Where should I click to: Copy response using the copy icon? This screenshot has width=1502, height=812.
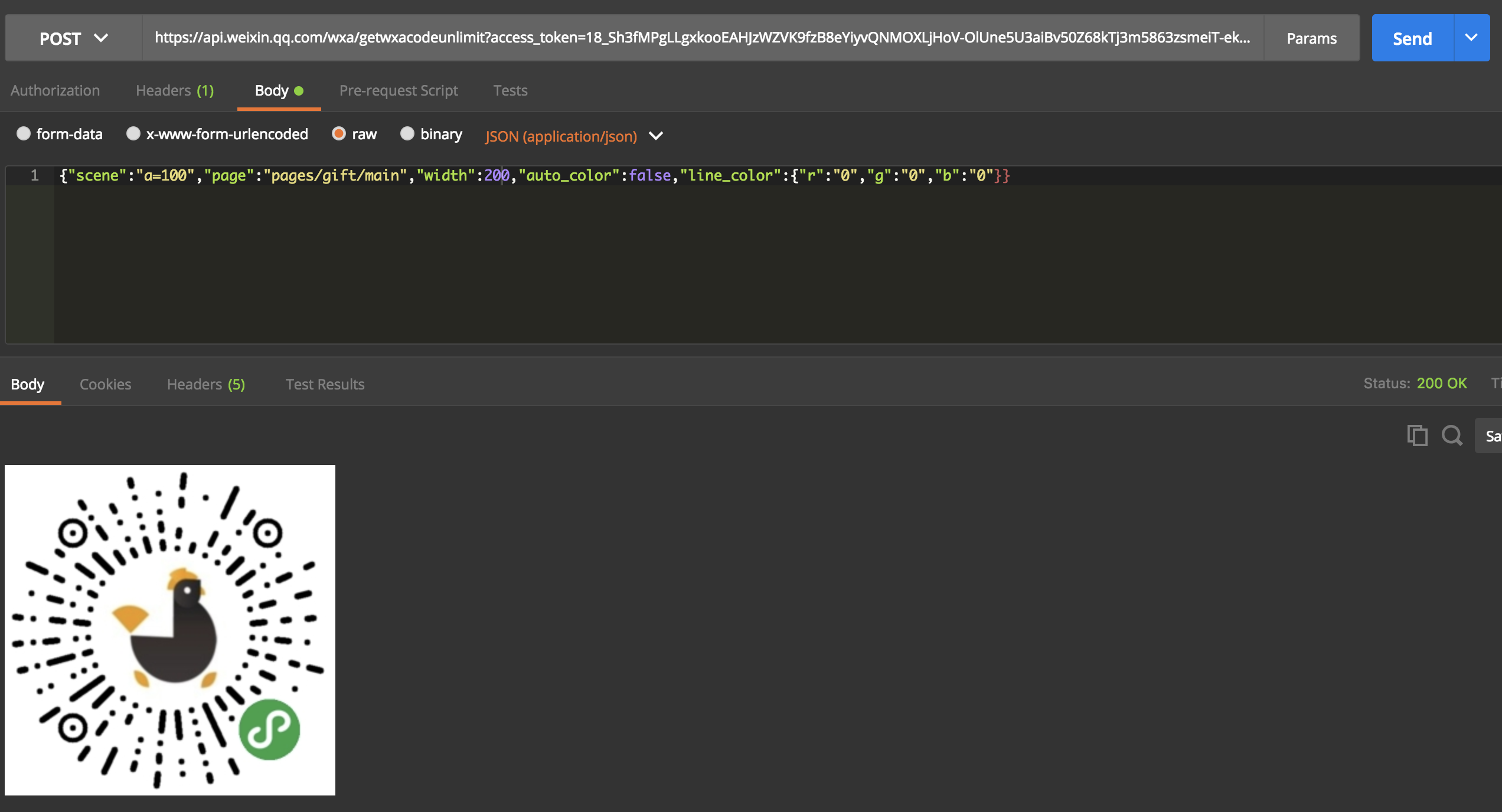pyautogui.click(x=1417, y=436)
